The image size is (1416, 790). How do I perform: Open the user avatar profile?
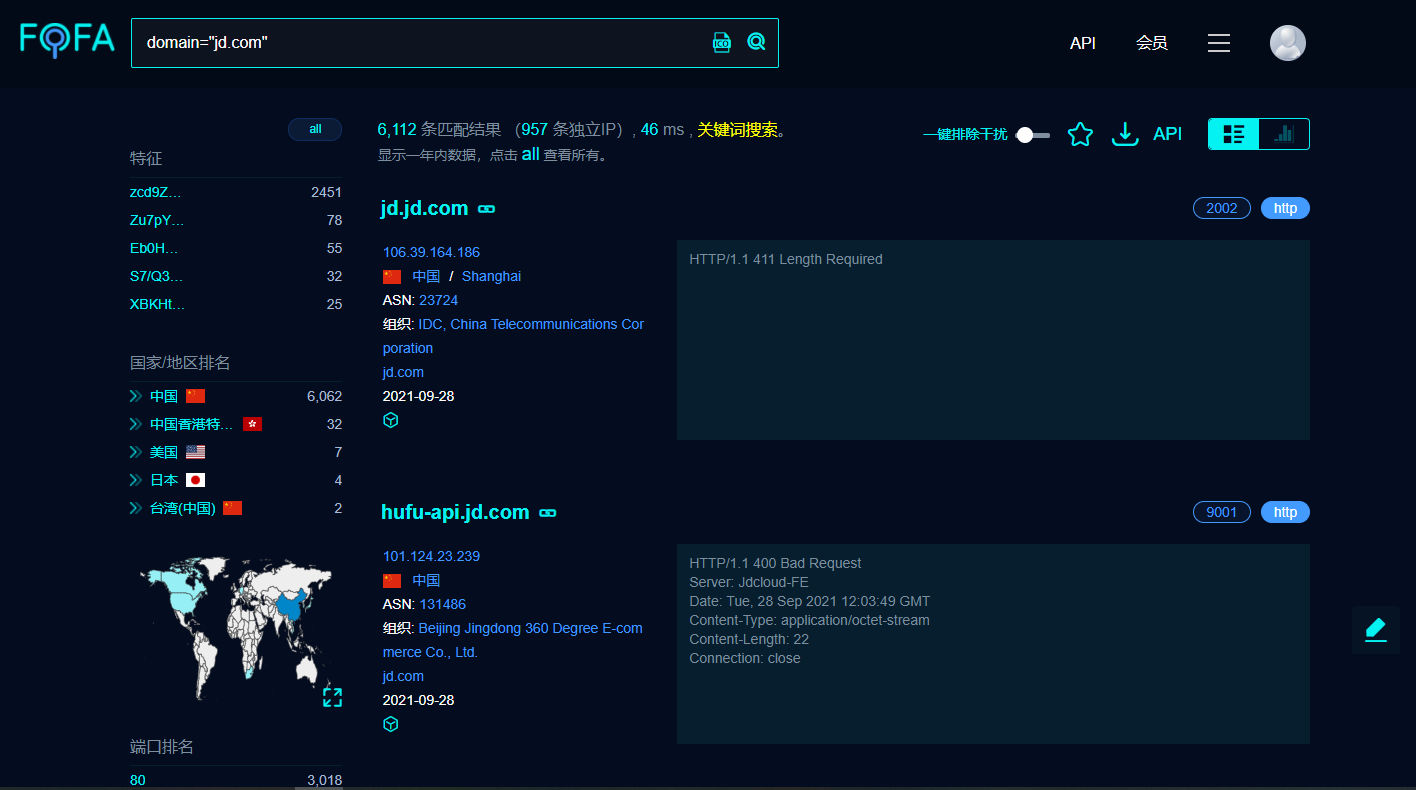[1288, 43]
